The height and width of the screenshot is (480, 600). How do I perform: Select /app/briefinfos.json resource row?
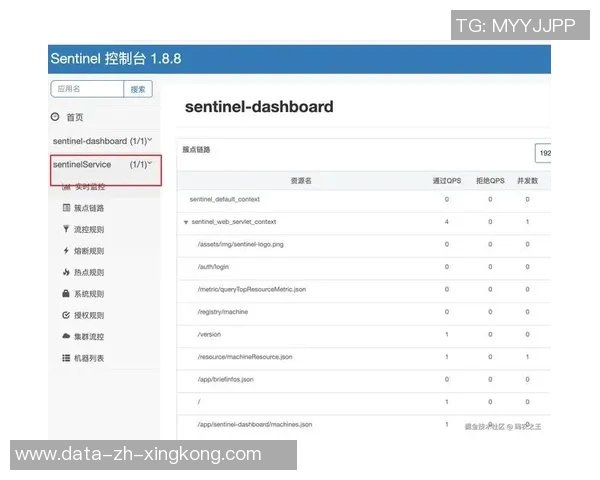[364, 379]
